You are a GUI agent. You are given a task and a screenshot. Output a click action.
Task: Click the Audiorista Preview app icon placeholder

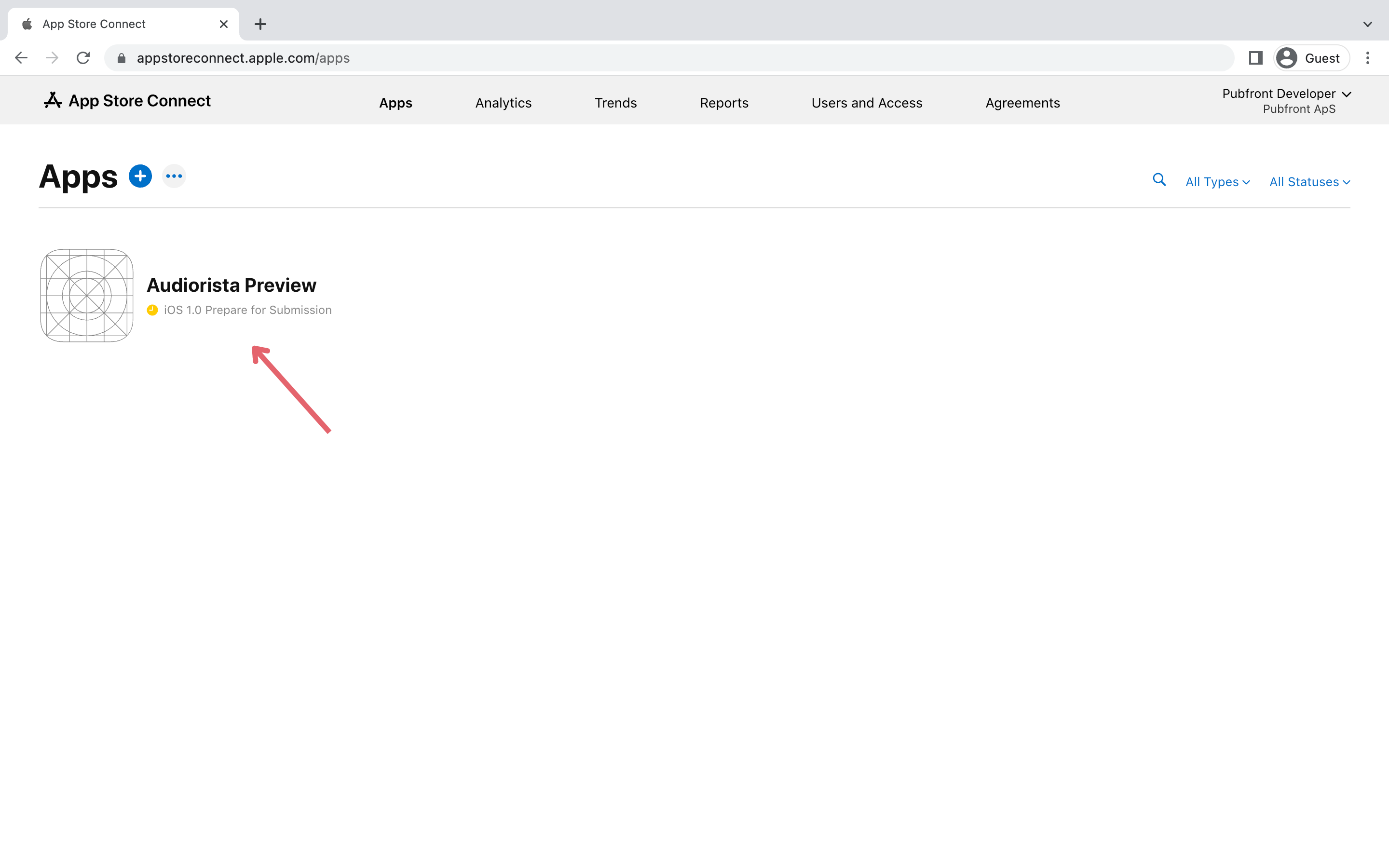point(87,296)
